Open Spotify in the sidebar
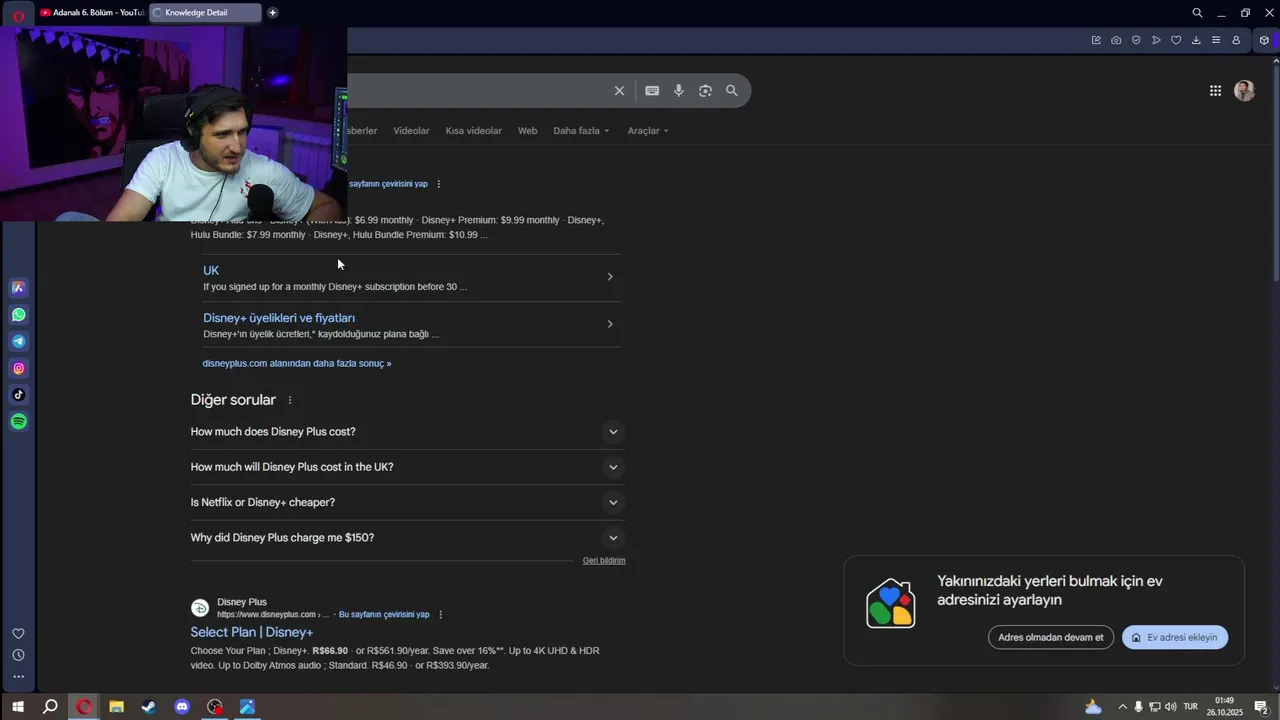Viewport: 1280px width, 720px height. pos(18,422)
